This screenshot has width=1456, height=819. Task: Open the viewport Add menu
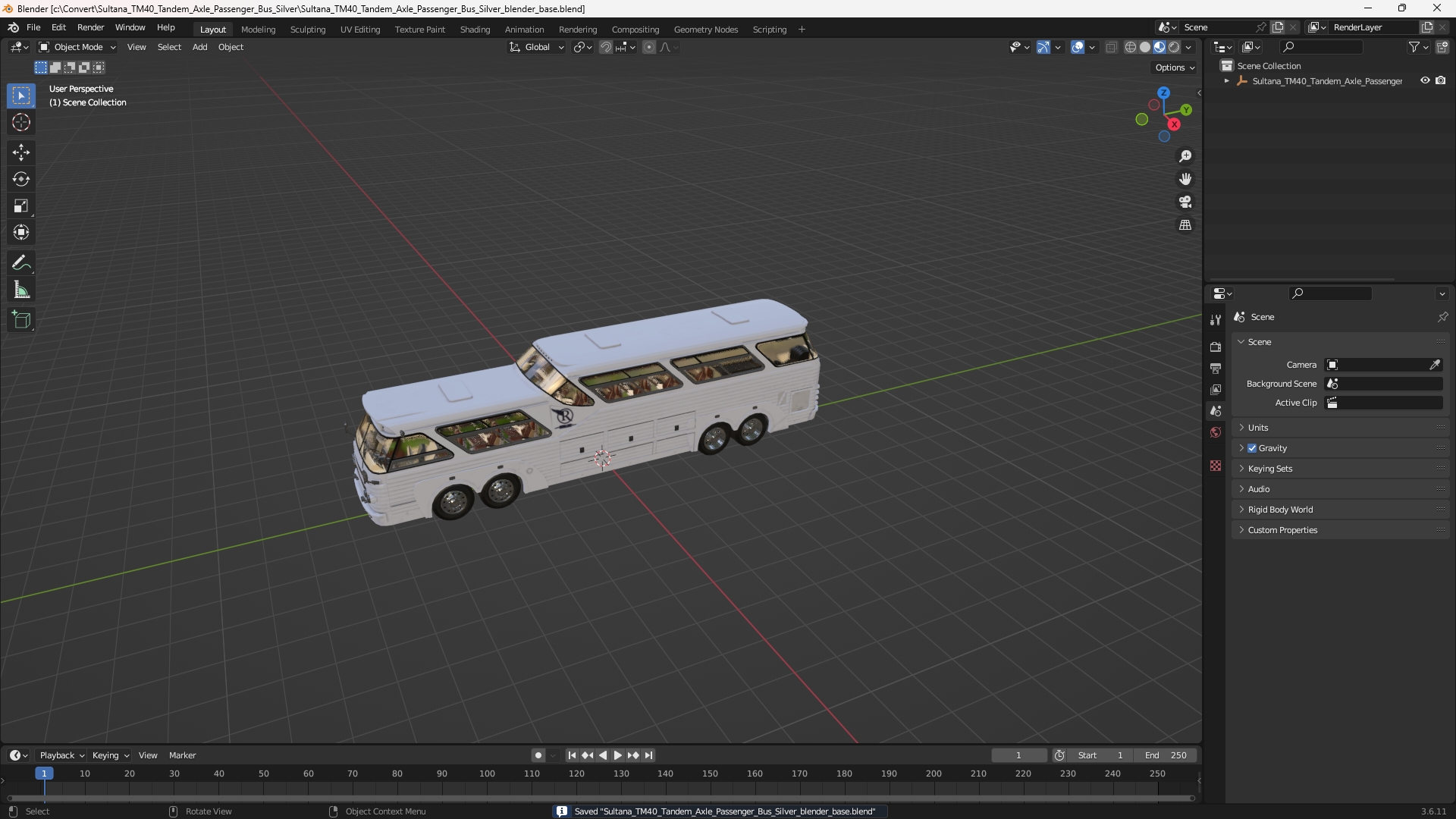pyautogui.click(x=199, y=47)
